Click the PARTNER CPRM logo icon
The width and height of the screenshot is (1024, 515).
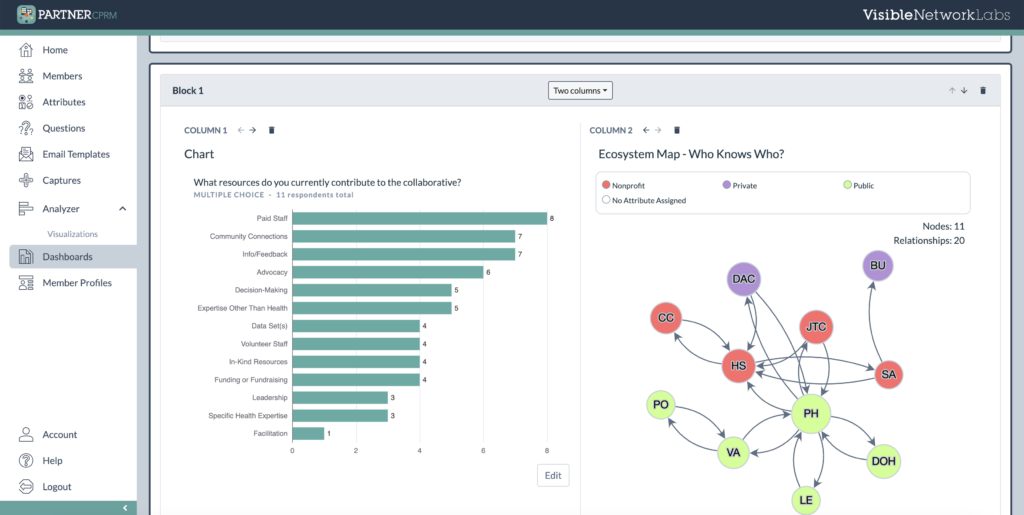tap(26, 14)
